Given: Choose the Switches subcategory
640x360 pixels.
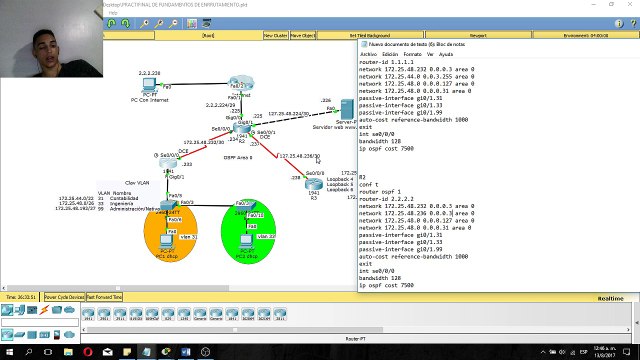Looking at the screenshot, I should click(20, 335).
